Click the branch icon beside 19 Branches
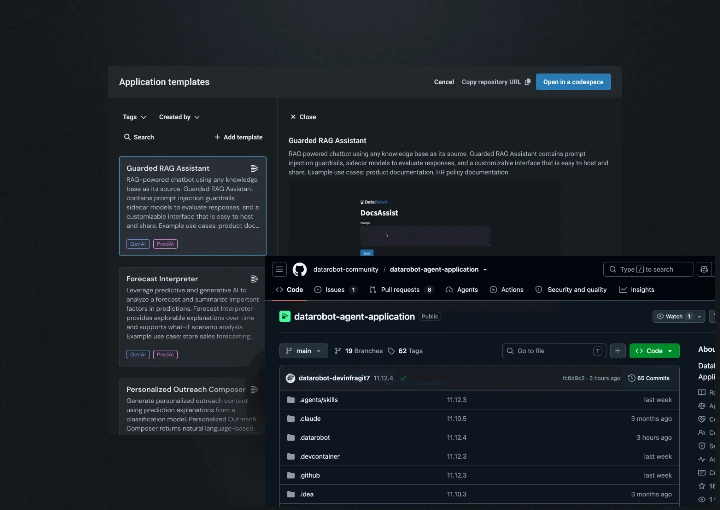The width and height of the screenshot is (720, 510). [x=338, y=351]
